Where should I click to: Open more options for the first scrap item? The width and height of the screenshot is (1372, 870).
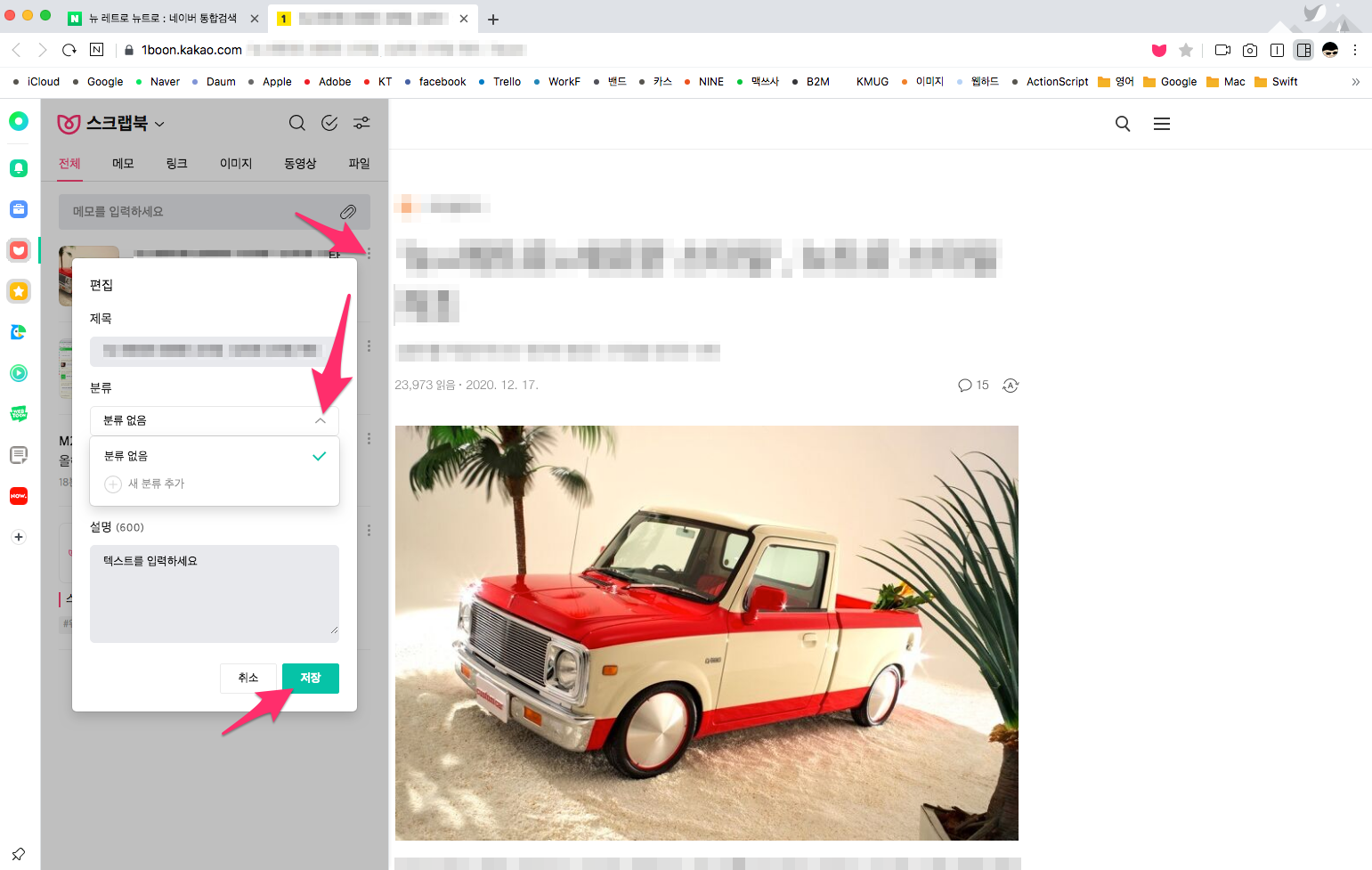[369, 254]
